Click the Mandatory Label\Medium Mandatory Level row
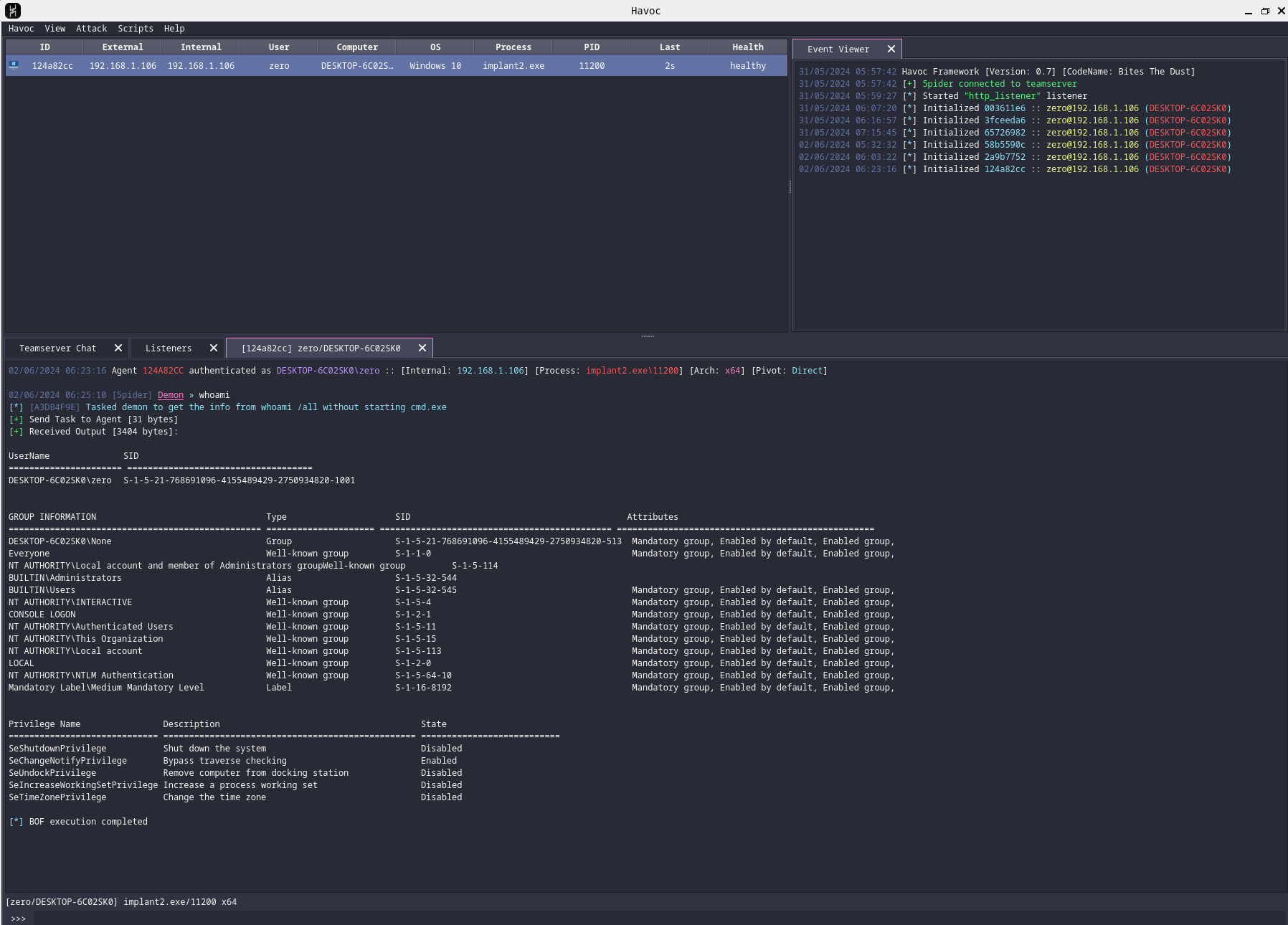Screen dimensions: 1288x925 pos(452,688)
